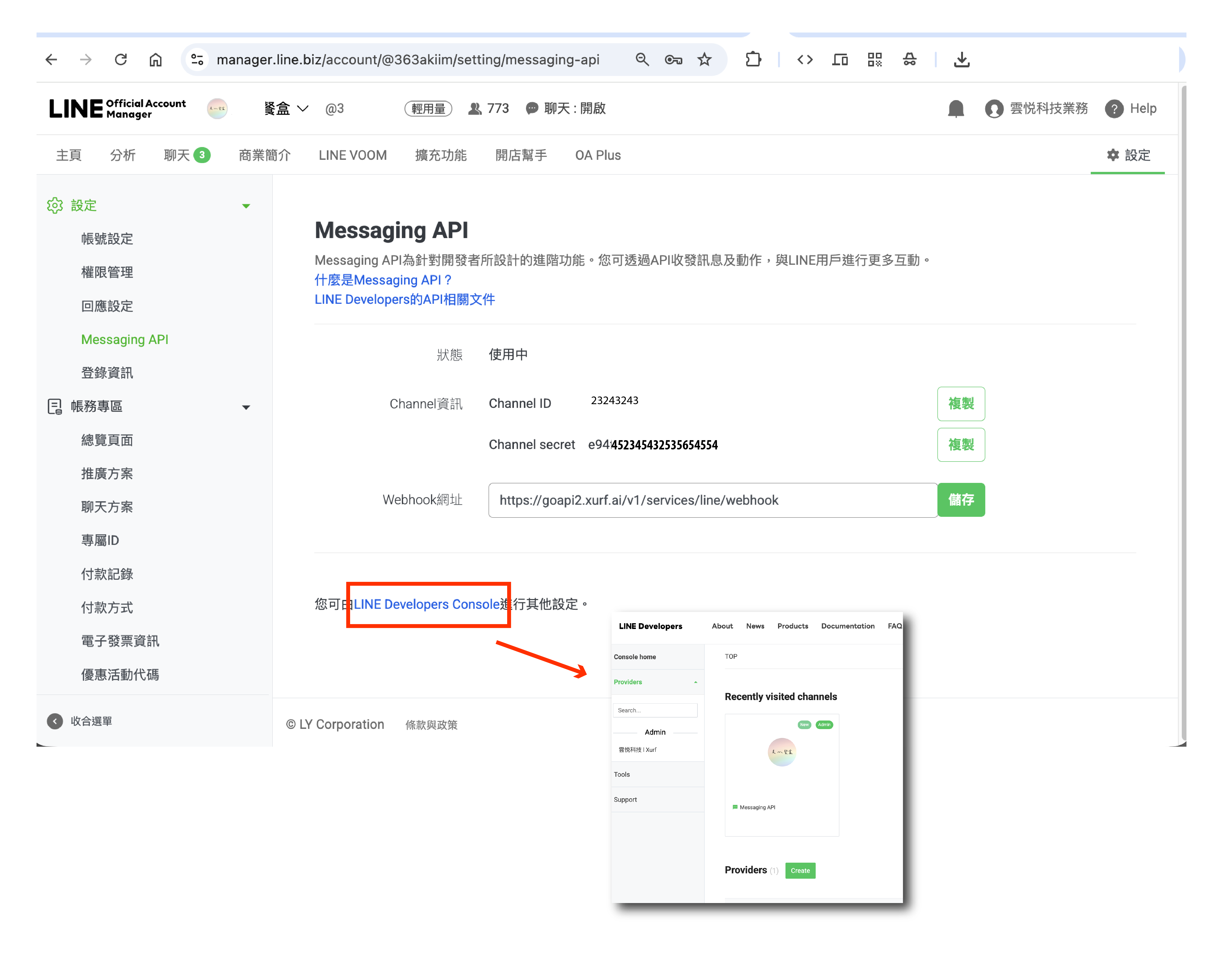Switch to the 擴充功能 tab

coord(441,155)
